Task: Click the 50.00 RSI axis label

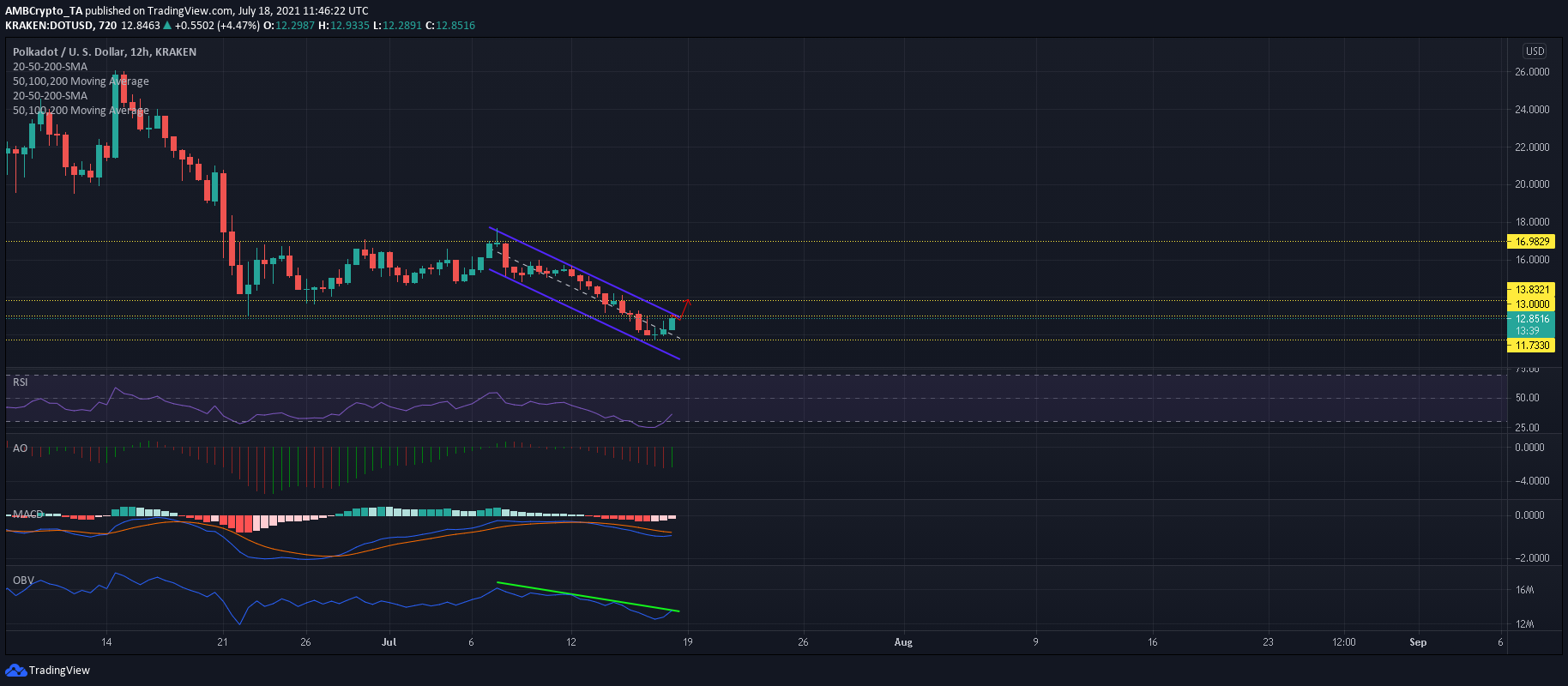Action: pos(1528,398)
